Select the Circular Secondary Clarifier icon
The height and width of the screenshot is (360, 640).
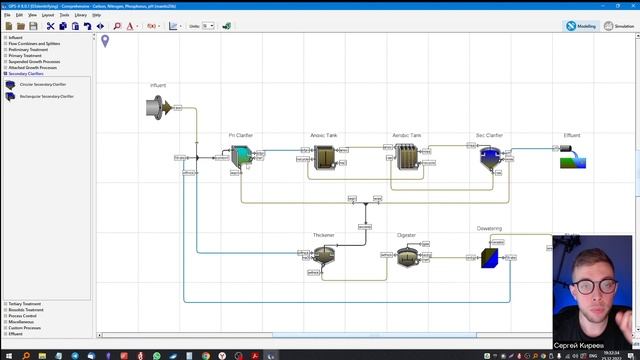(x=10, y=84)
